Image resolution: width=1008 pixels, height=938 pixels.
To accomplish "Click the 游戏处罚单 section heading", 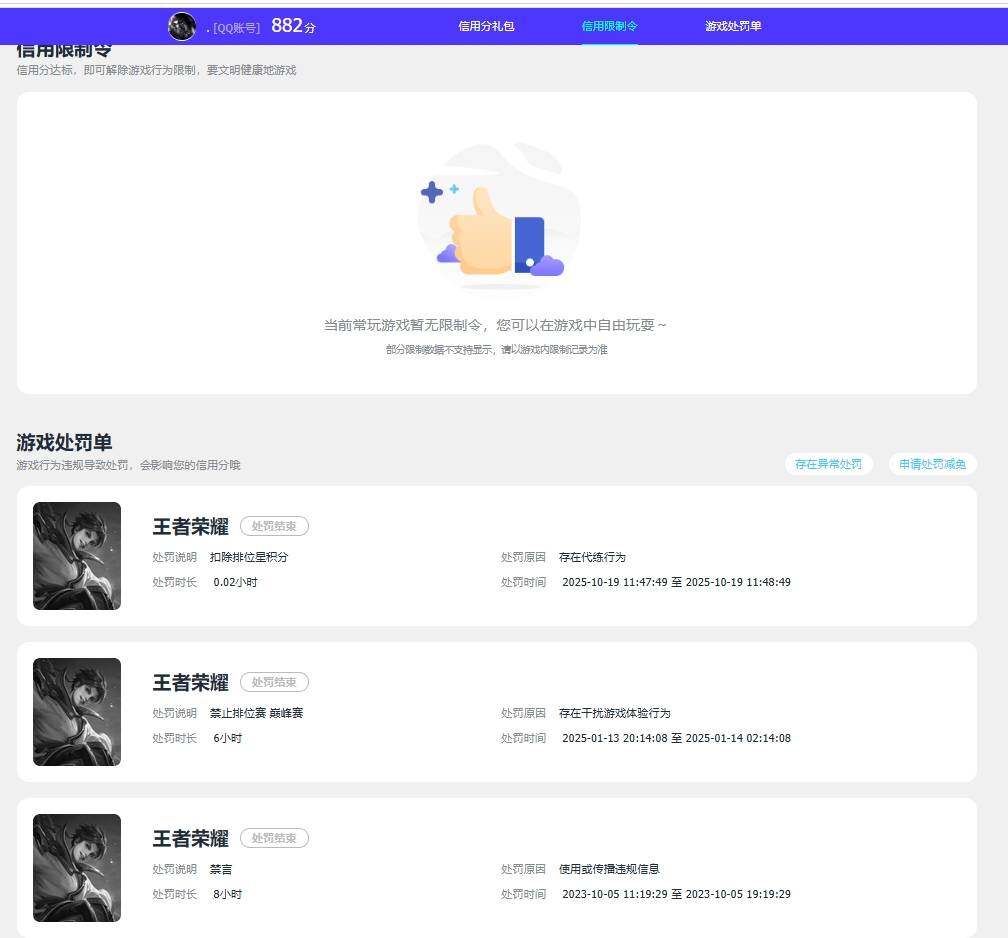I will pos(64,442).
